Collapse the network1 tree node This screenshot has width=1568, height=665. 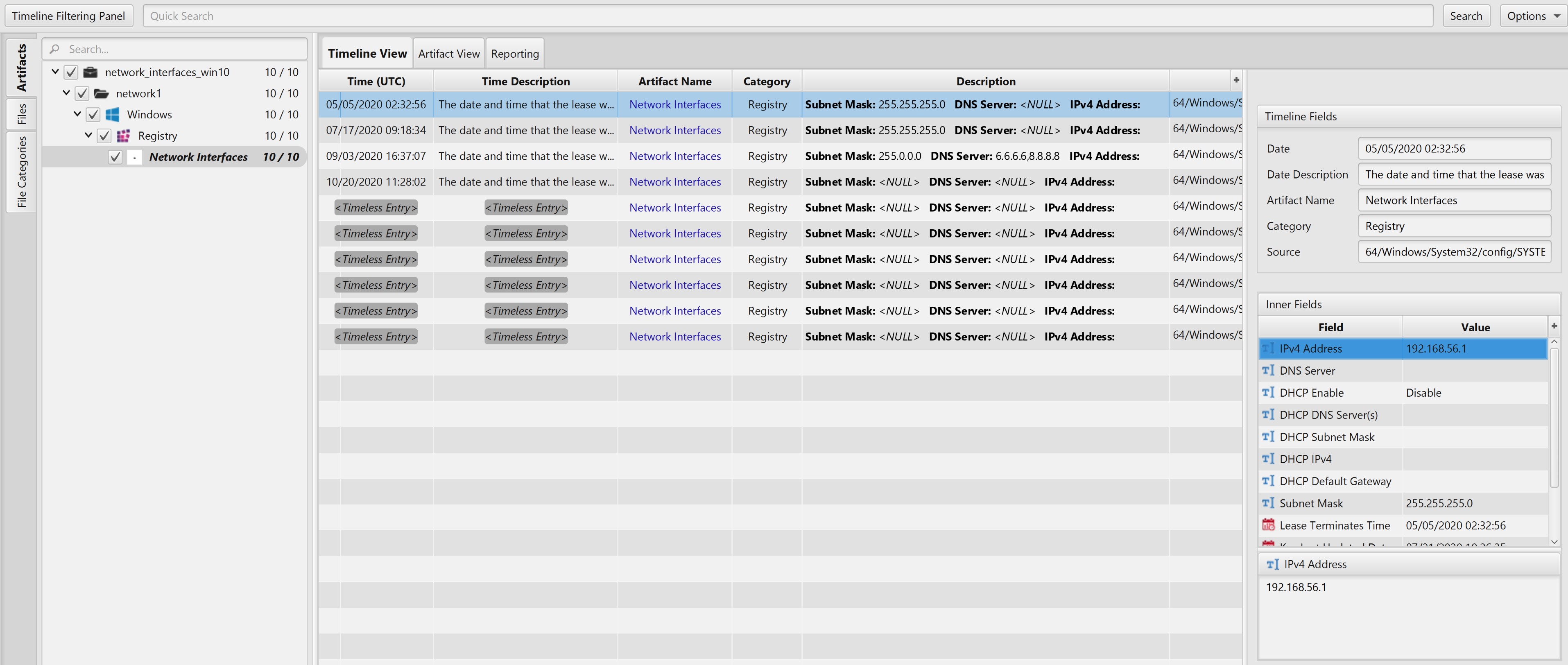(x=66, y=93)
